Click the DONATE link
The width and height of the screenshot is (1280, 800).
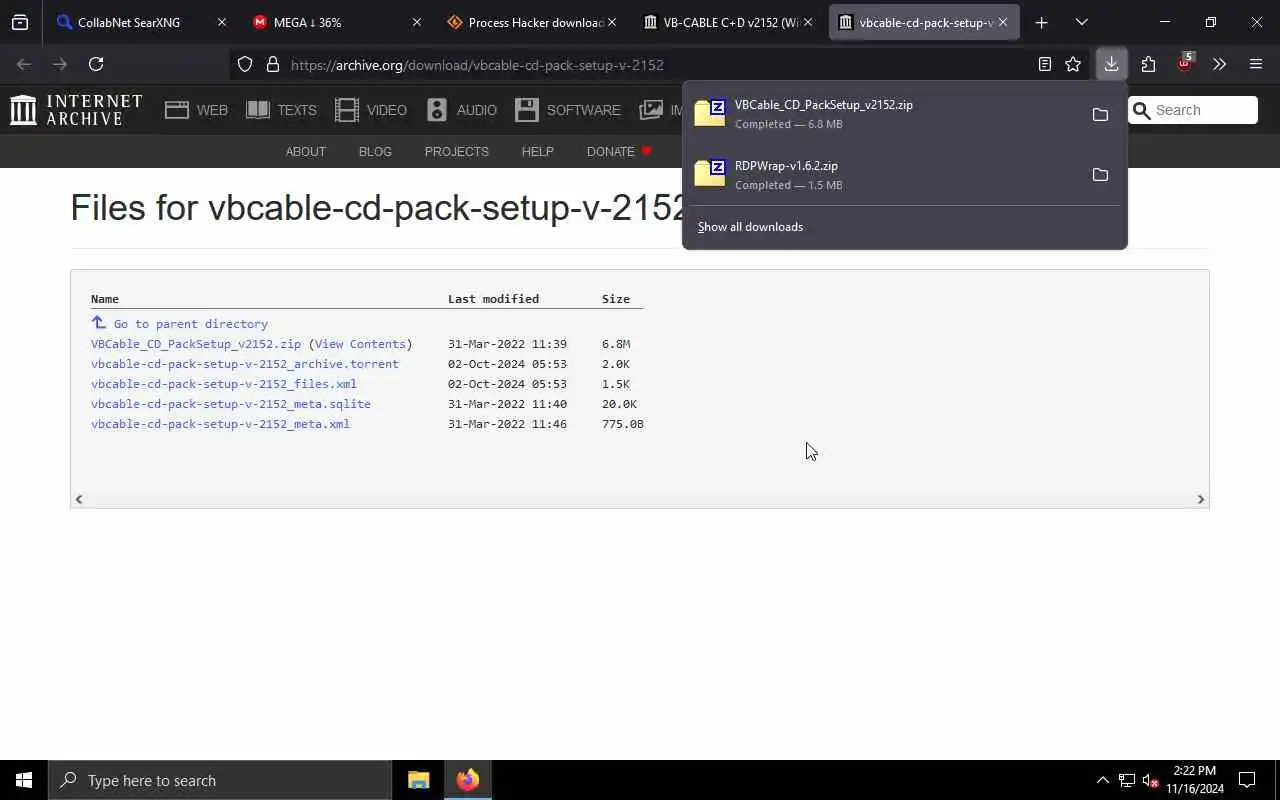point(619,151)
